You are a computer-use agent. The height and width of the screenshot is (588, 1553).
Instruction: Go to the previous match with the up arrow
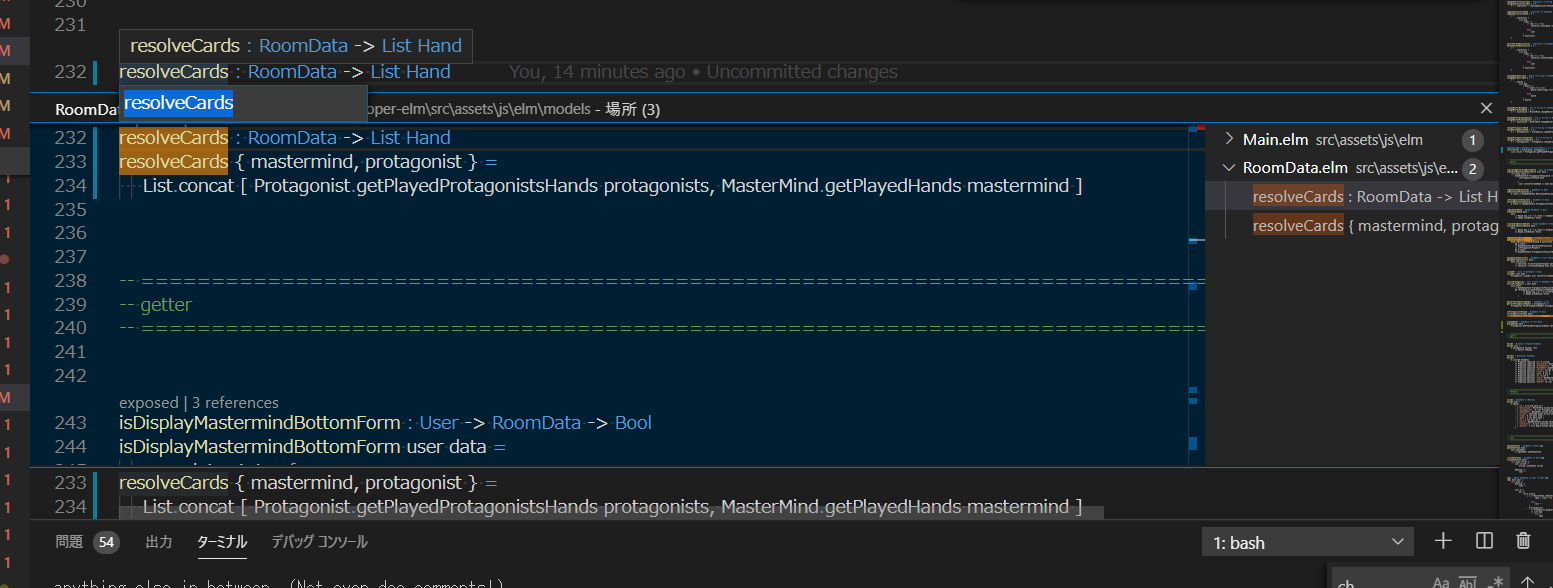pyautogui.click(x=1529, y=582)
